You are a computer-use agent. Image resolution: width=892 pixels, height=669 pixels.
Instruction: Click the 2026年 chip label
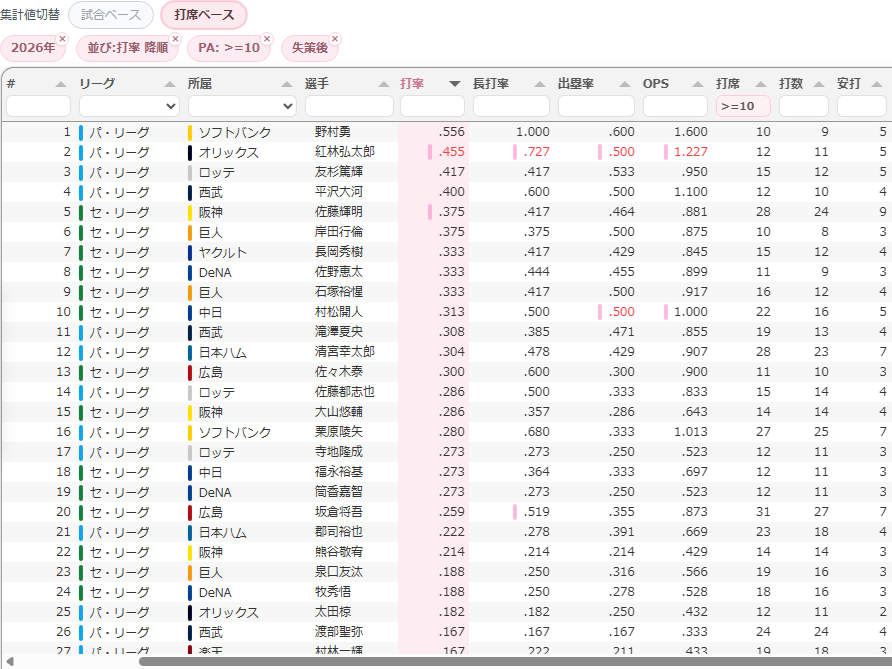33,48
